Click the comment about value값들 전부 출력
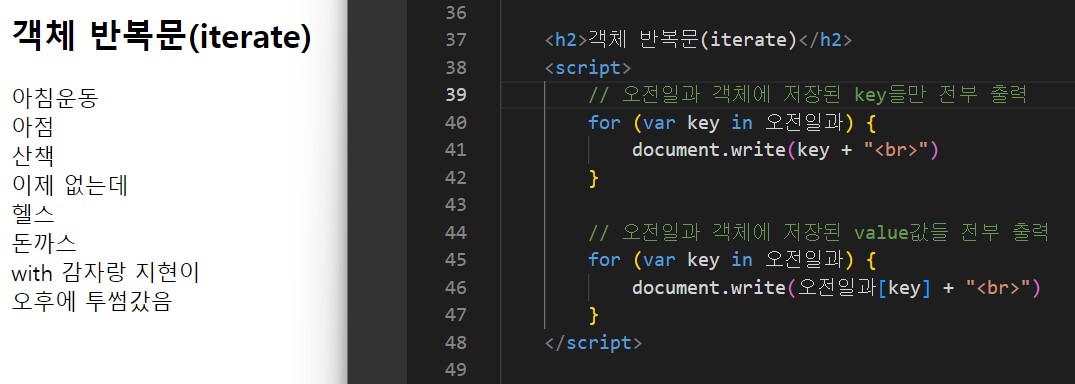This screenshot has height=384, width=1075. click(819, 232)
